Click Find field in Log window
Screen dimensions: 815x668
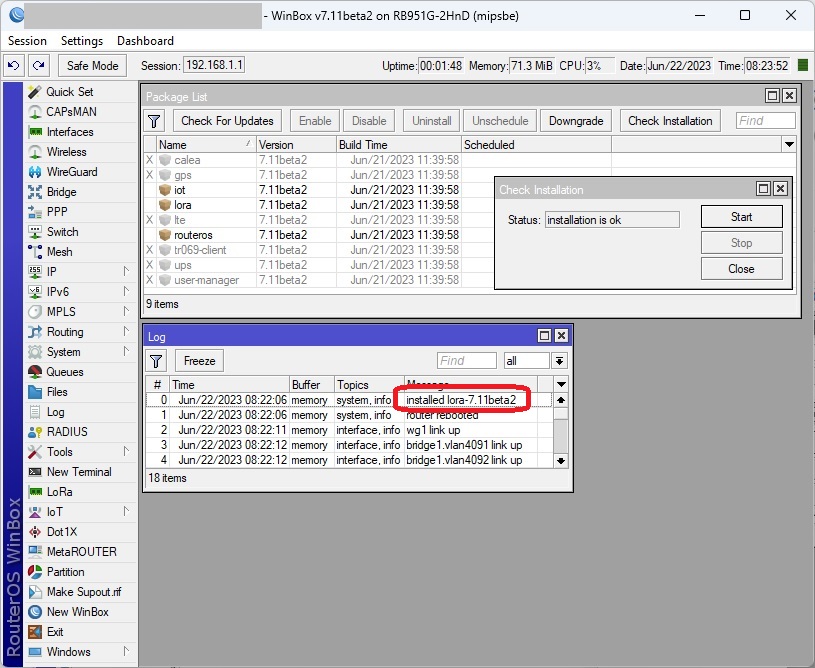[466, 361]
